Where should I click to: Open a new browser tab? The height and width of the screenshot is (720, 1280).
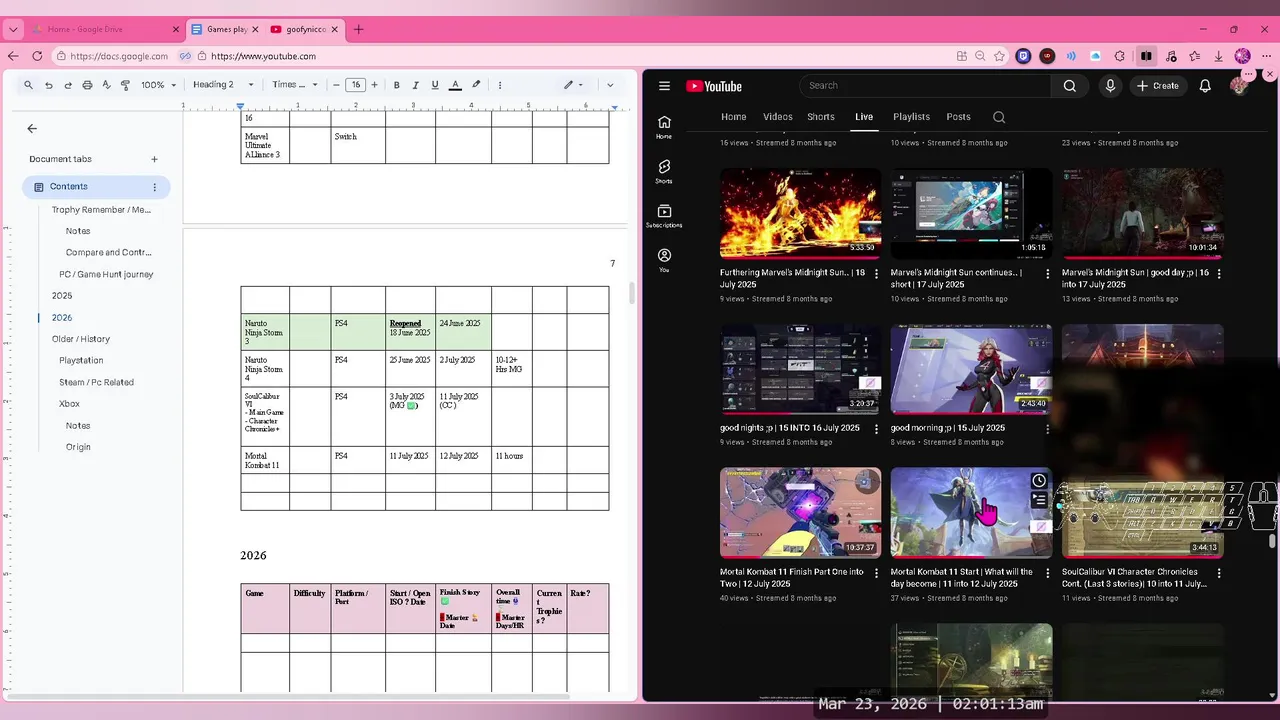359,29
